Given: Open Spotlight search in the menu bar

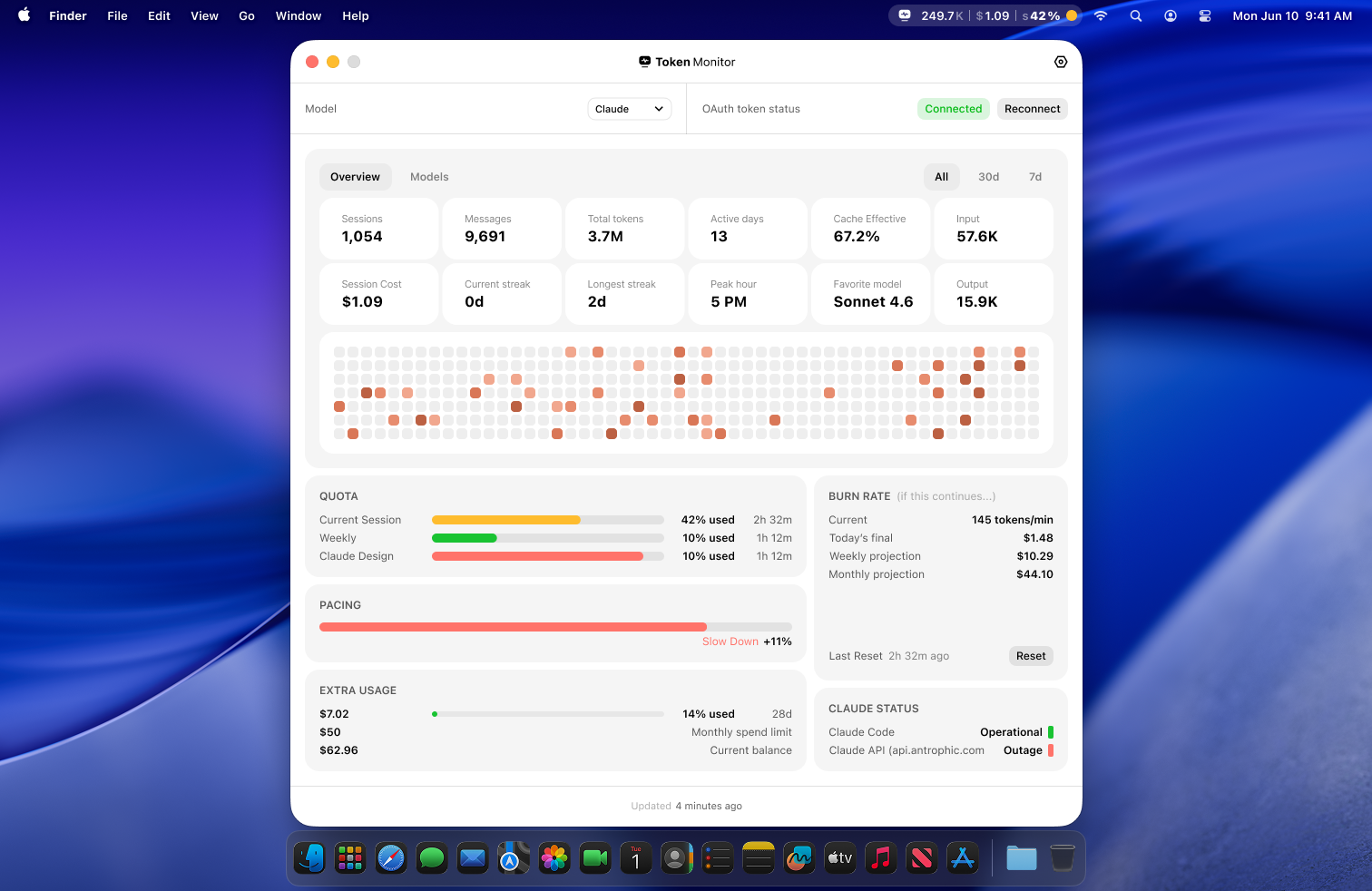Looking at the screenshot, I should tap(1136, 15).
